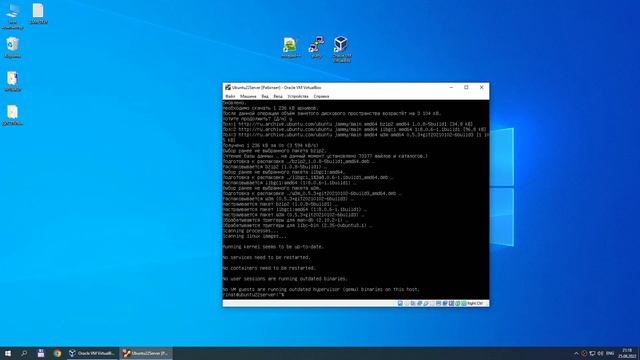Image resolution: width=640 pixels, height=360 pixels.
Task: Click the terminal shell prompt line
Action: point(253,294)
